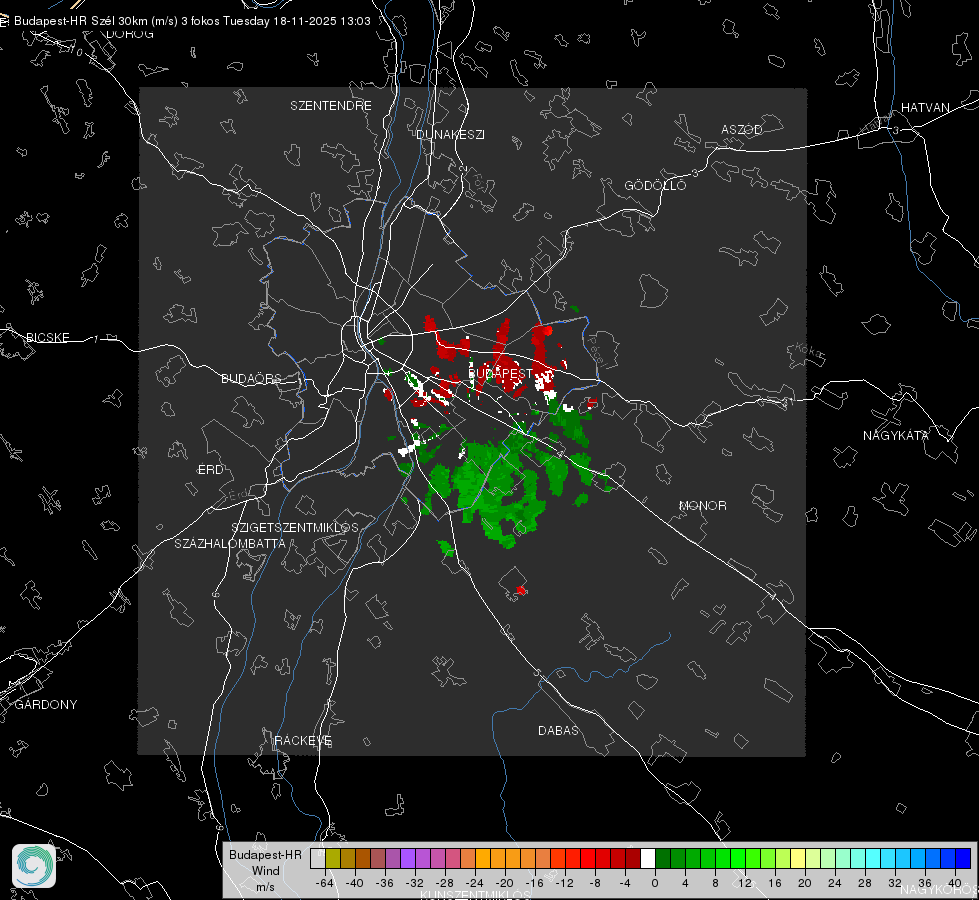The image size is (979, 900).
Task: Click the 20 legend scale value
Action: 804,883
